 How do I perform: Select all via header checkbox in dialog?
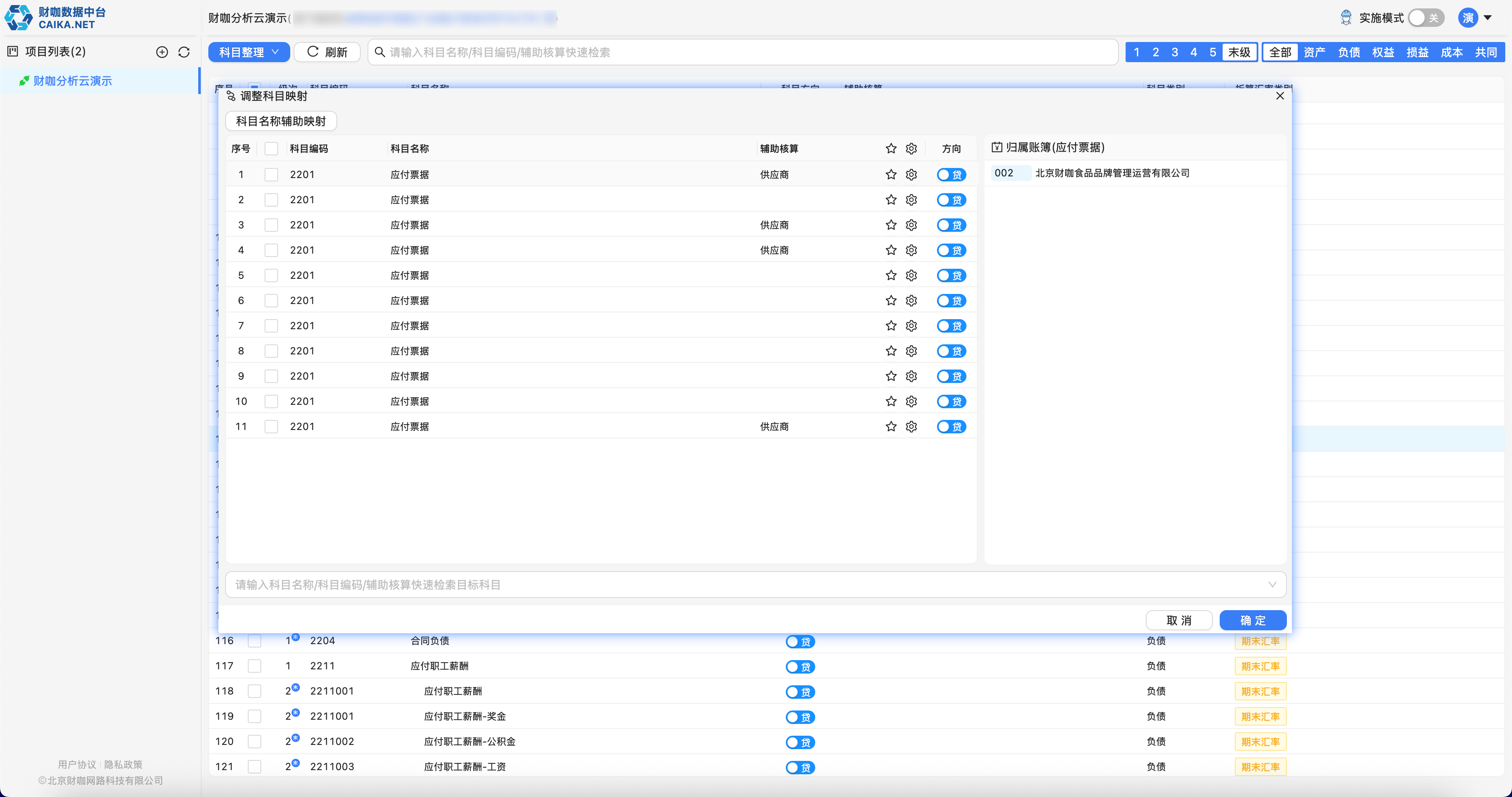270,149
